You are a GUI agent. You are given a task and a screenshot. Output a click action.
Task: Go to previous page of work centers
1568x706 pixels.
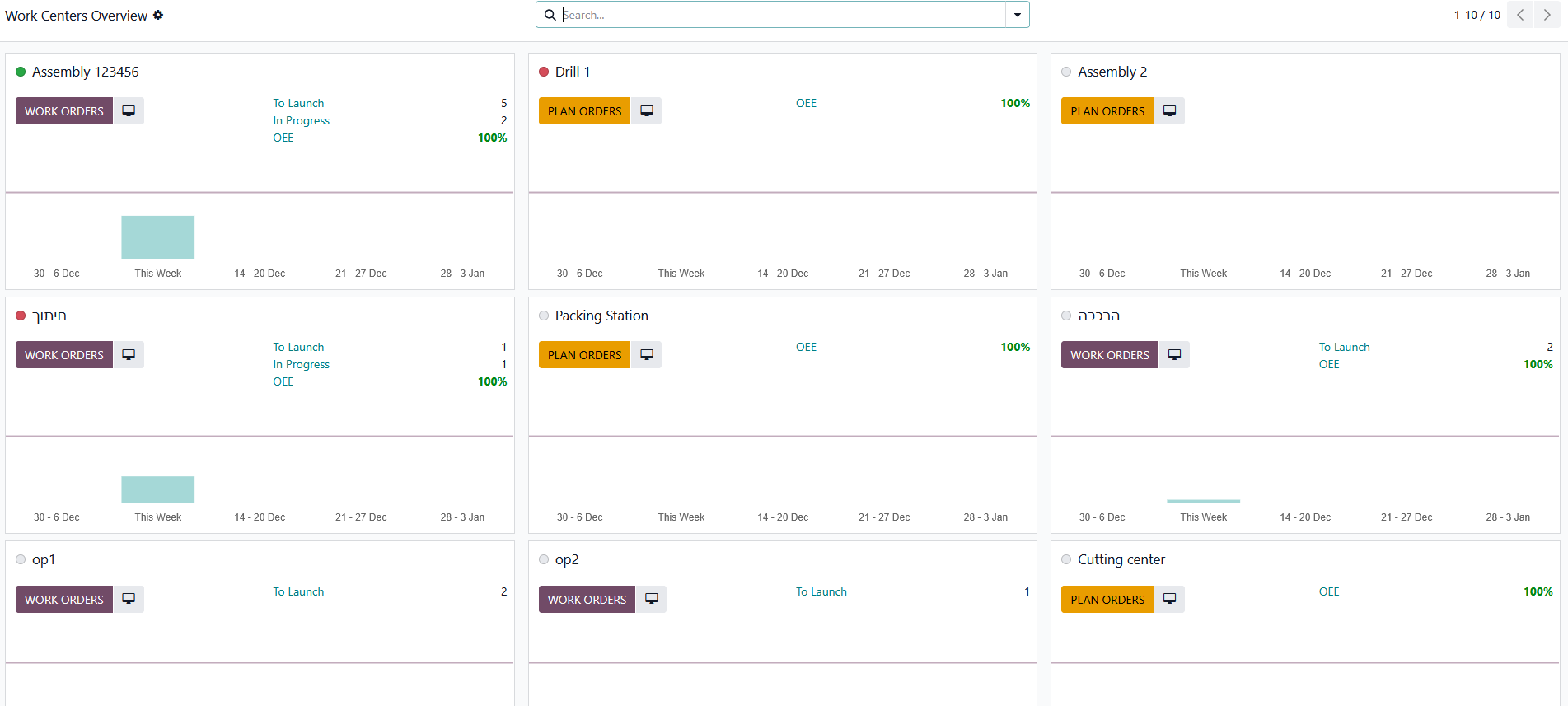[x=1520, y=15]
